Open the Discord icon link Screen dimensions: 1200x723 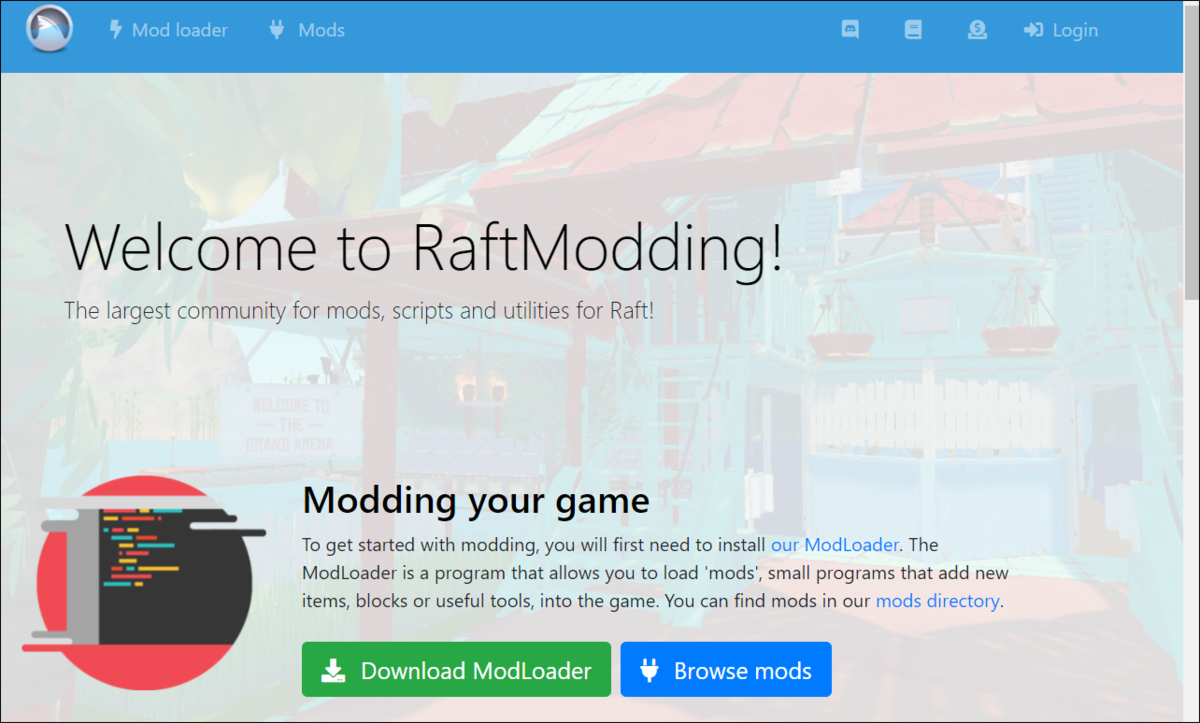pyautogui.click(x=851, y=30)
